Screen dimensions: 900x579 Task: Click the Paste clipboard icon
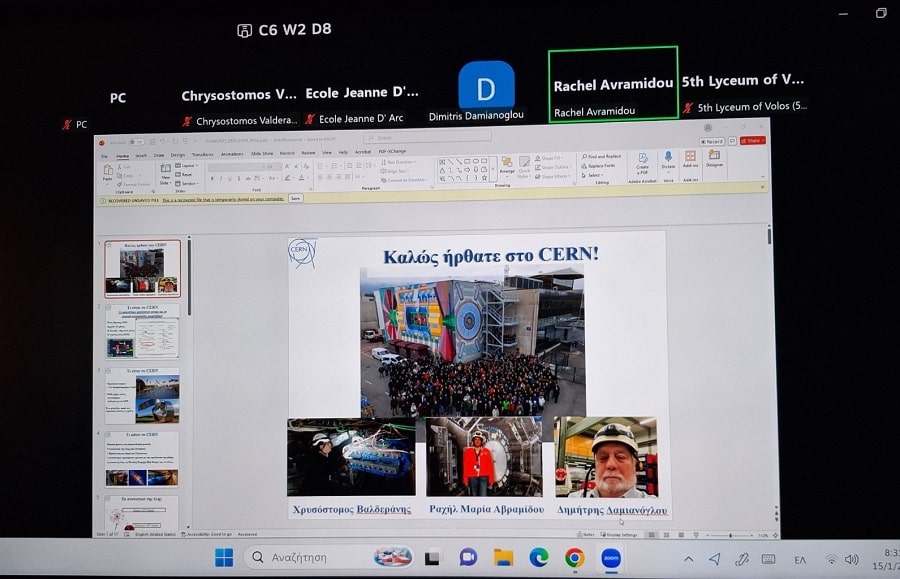click(x=108, y=170)
